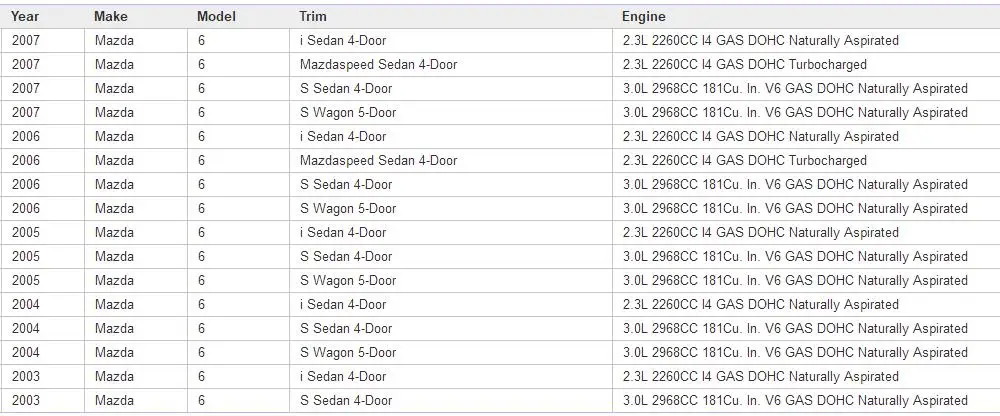Click the 2003 S Sedan 4-Door trim cell
The image size is (1000, 416).
click(450, 401)
